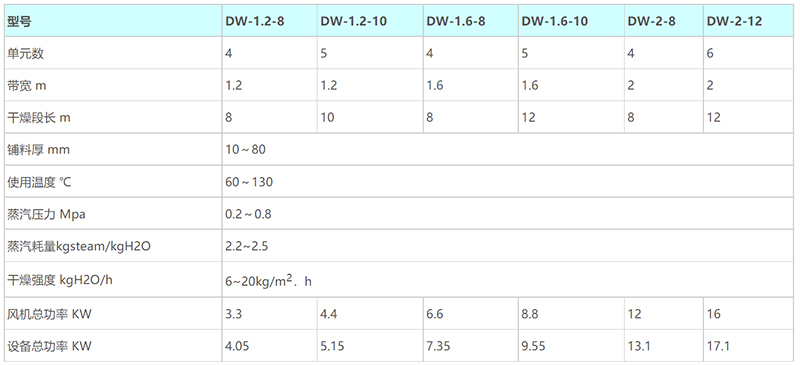This screenshot has width=800, height=365.
Task: Select the 9.55 equipment power cell
Action: point(534,346)
